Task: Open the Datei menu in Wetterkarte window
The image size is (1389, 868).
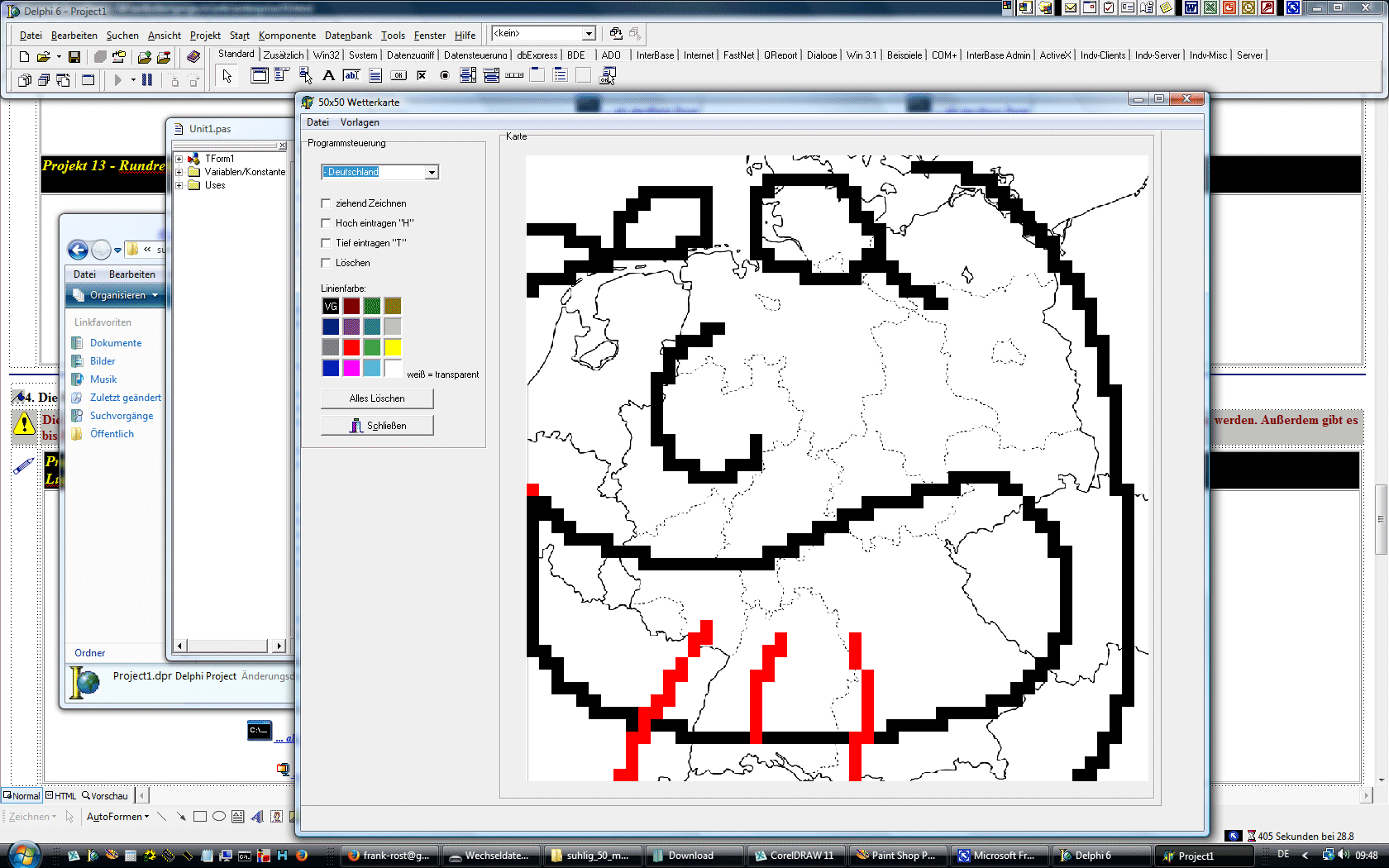Action: point(317,122)
